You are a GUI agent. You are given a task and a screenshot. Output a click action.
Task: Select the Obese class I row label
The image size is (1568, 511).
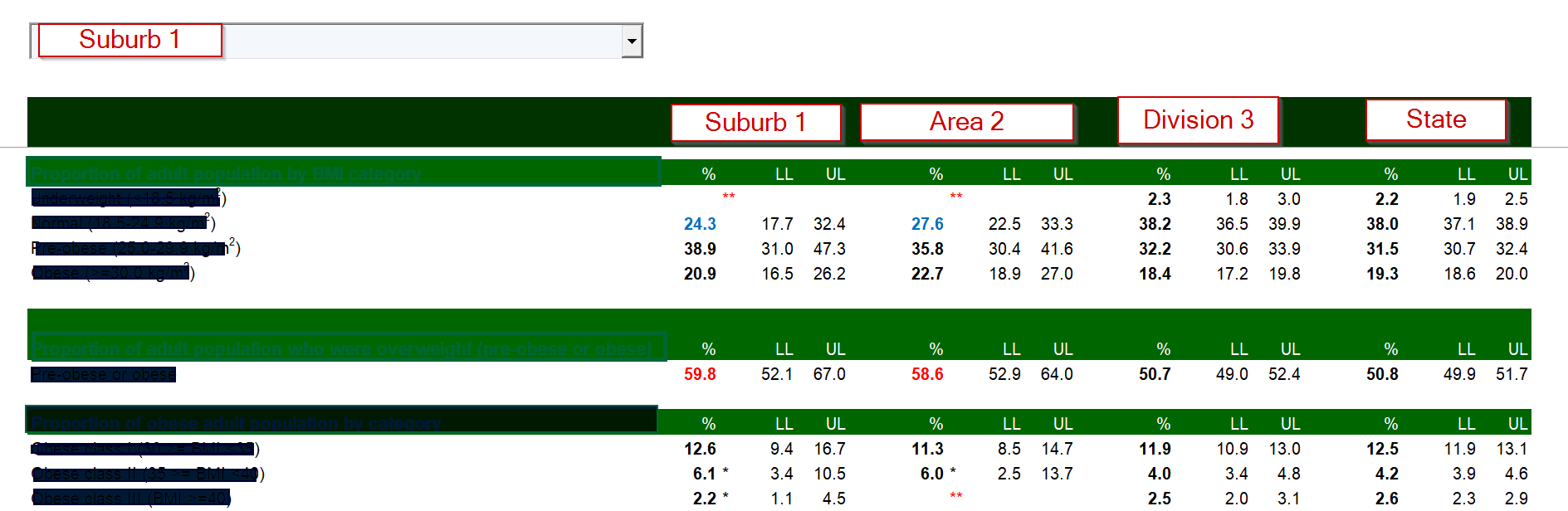point(145,449)
